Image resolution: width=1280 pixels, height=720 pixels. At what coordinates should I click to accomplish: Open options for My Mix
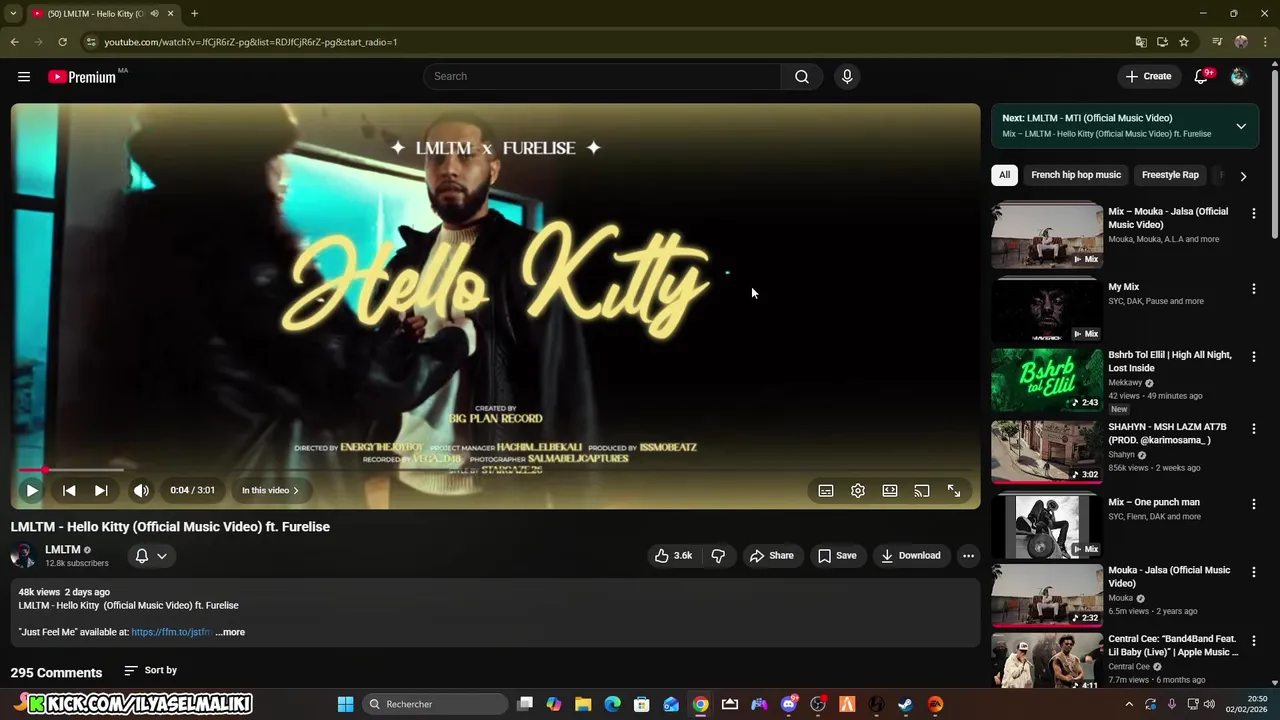pos(1253,288)
